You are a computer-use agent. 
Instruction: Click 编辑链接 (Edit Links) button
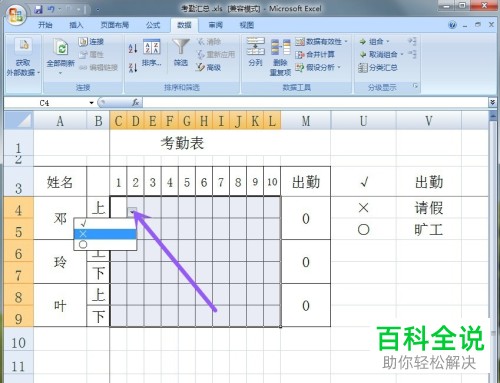(99, 68)
